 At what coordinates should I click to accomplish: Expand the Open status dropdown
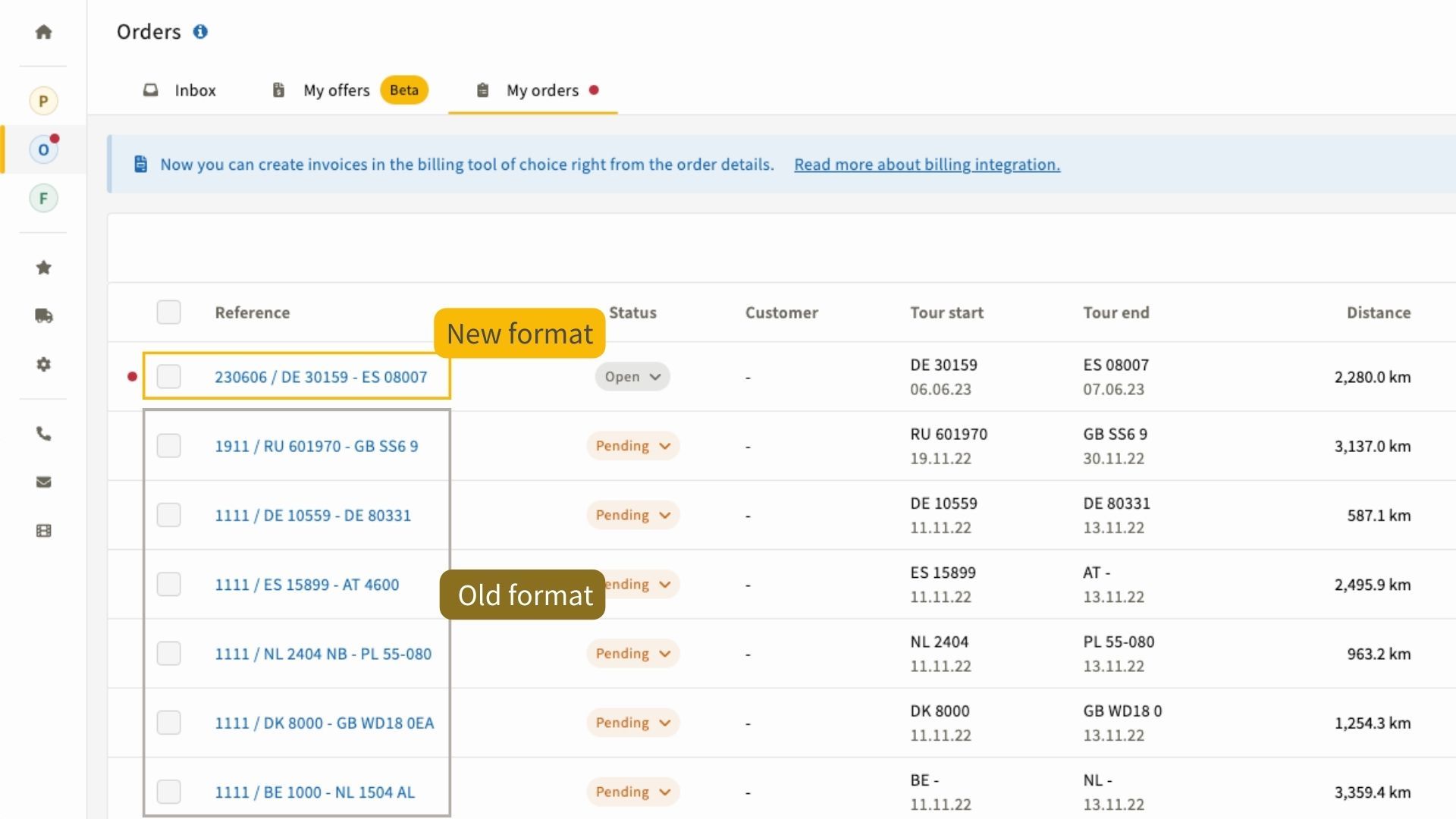[632, 377]
